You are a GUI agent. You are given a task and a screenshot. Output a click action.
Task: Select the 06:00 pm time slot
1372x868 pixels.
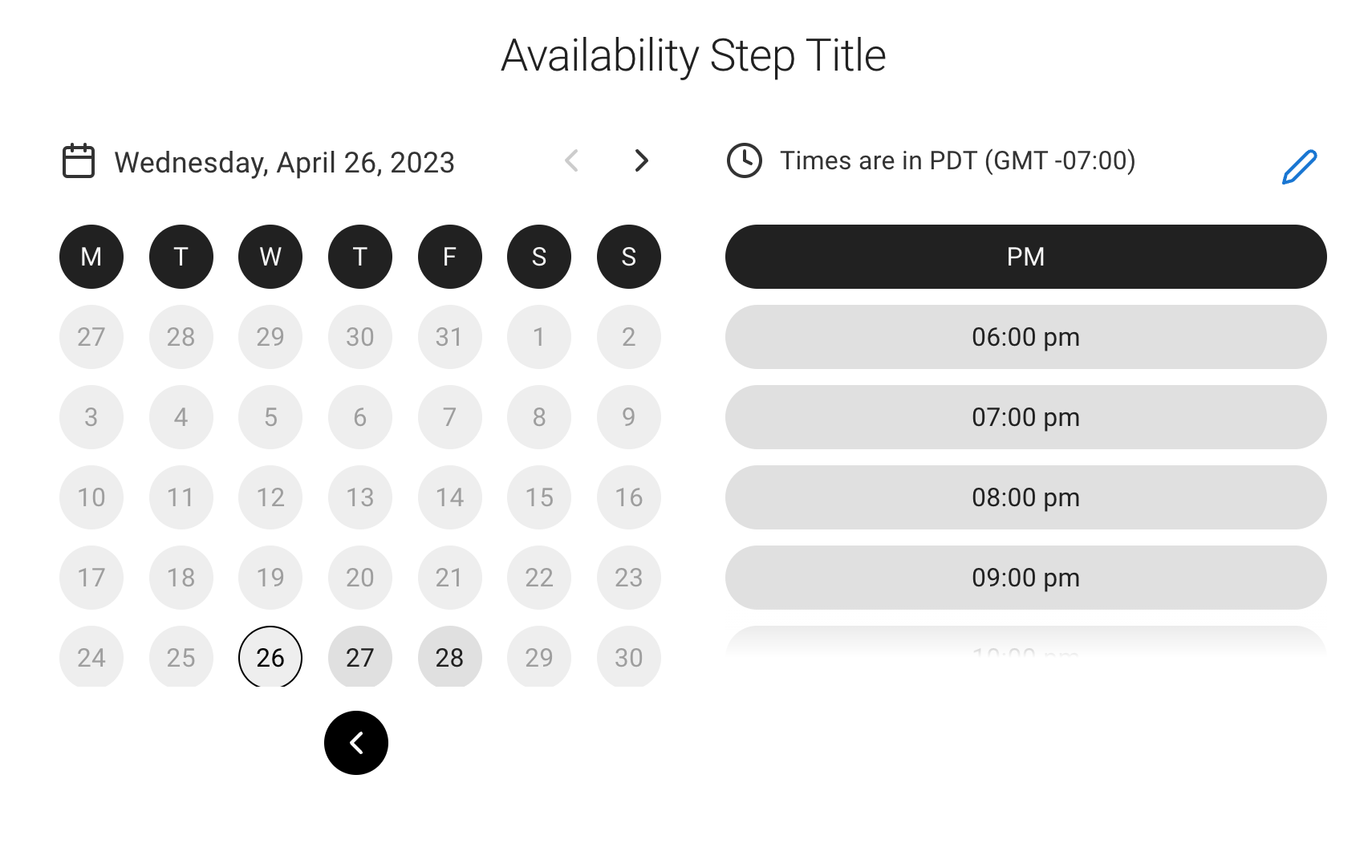pos(1025,337)
